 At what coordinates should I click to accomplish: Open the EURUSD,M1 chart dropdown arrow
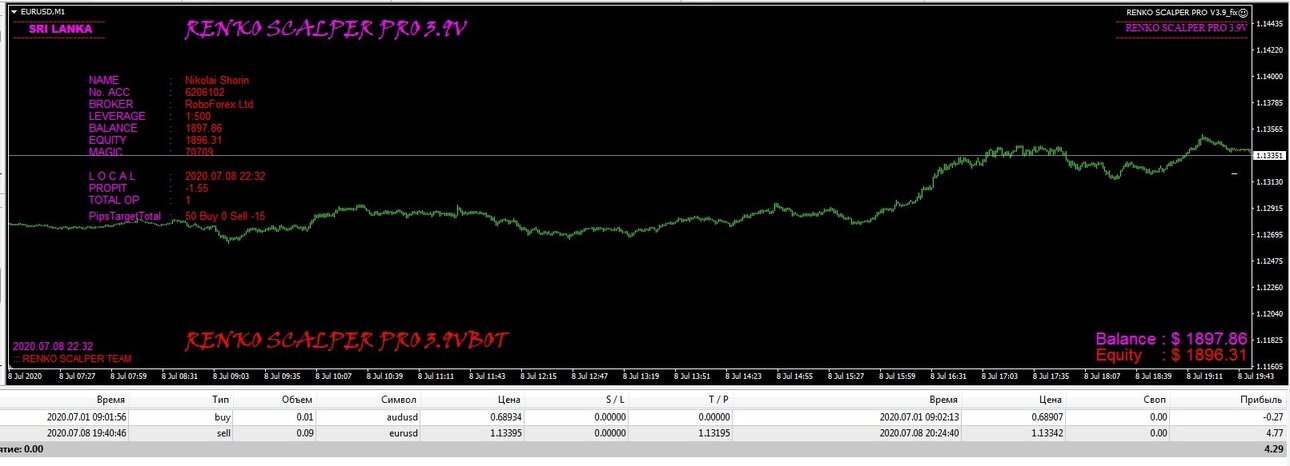point(14,12)
